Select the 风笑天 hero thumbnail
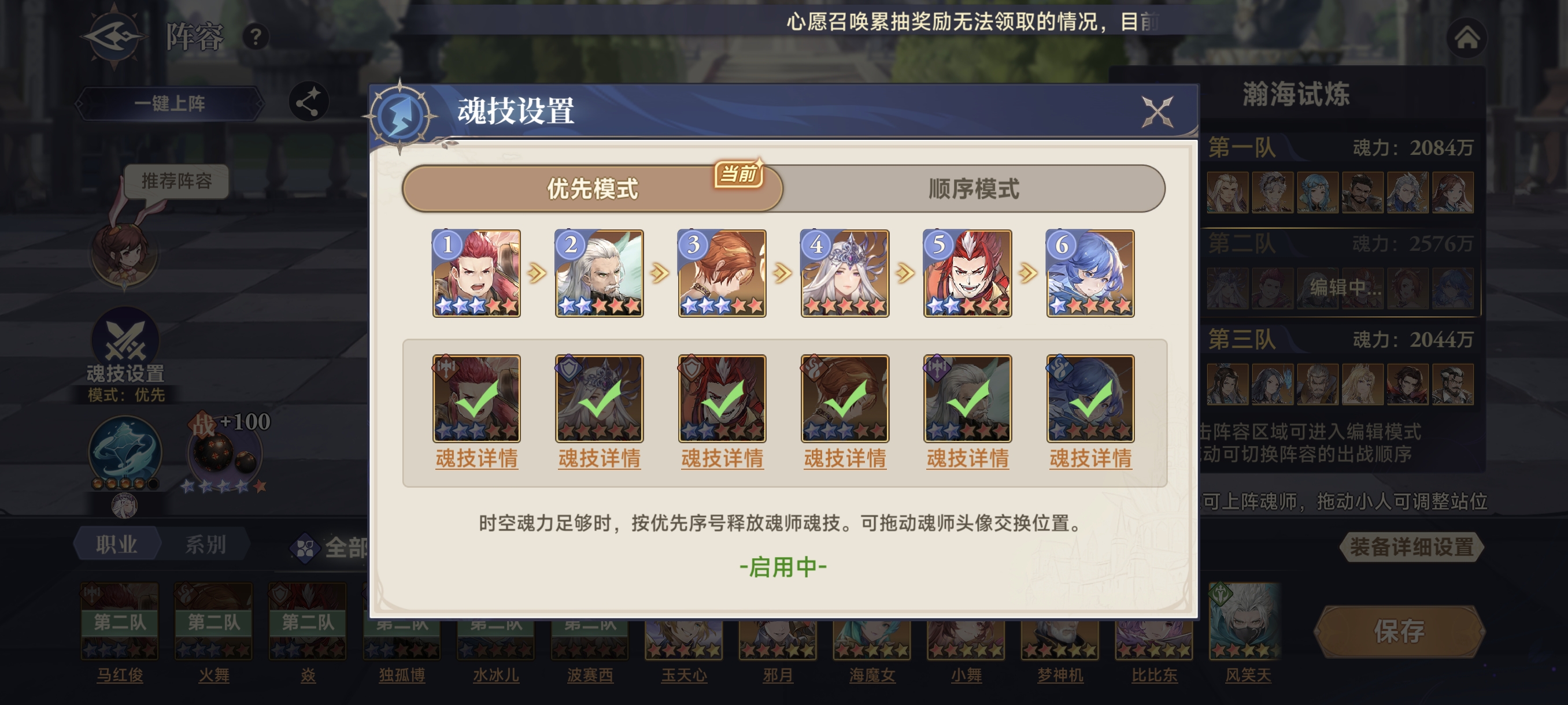Viewport: 1568px width, 705px height. [x=1248, y=621]
